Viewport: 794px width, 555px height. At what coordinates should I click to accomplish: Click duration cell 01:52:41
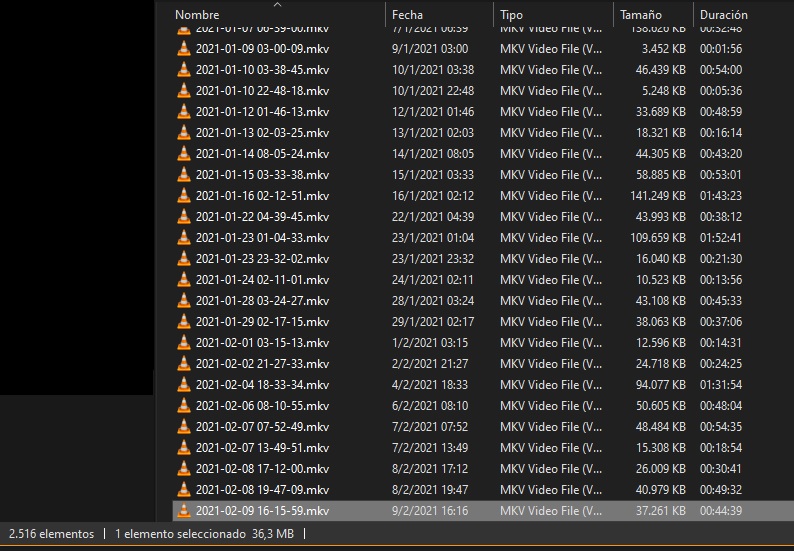721,238
